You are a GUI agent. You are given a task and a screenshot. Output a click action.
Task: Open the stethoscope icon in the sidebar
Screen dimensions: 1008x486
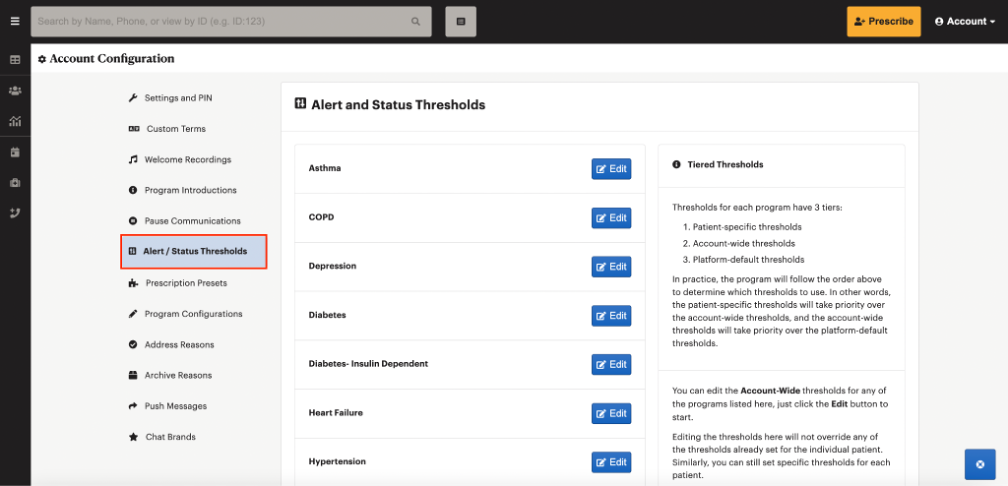[15, 213]
